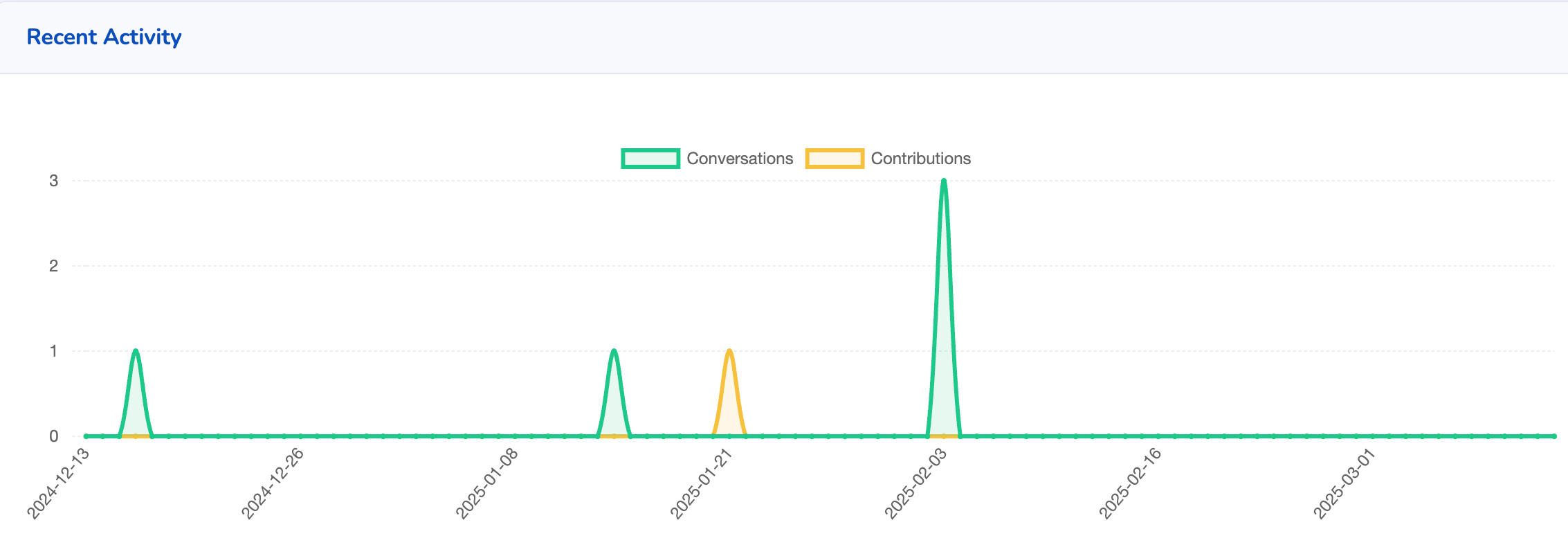Click the 2024-12-26 x-axis date label

[273, 482]
